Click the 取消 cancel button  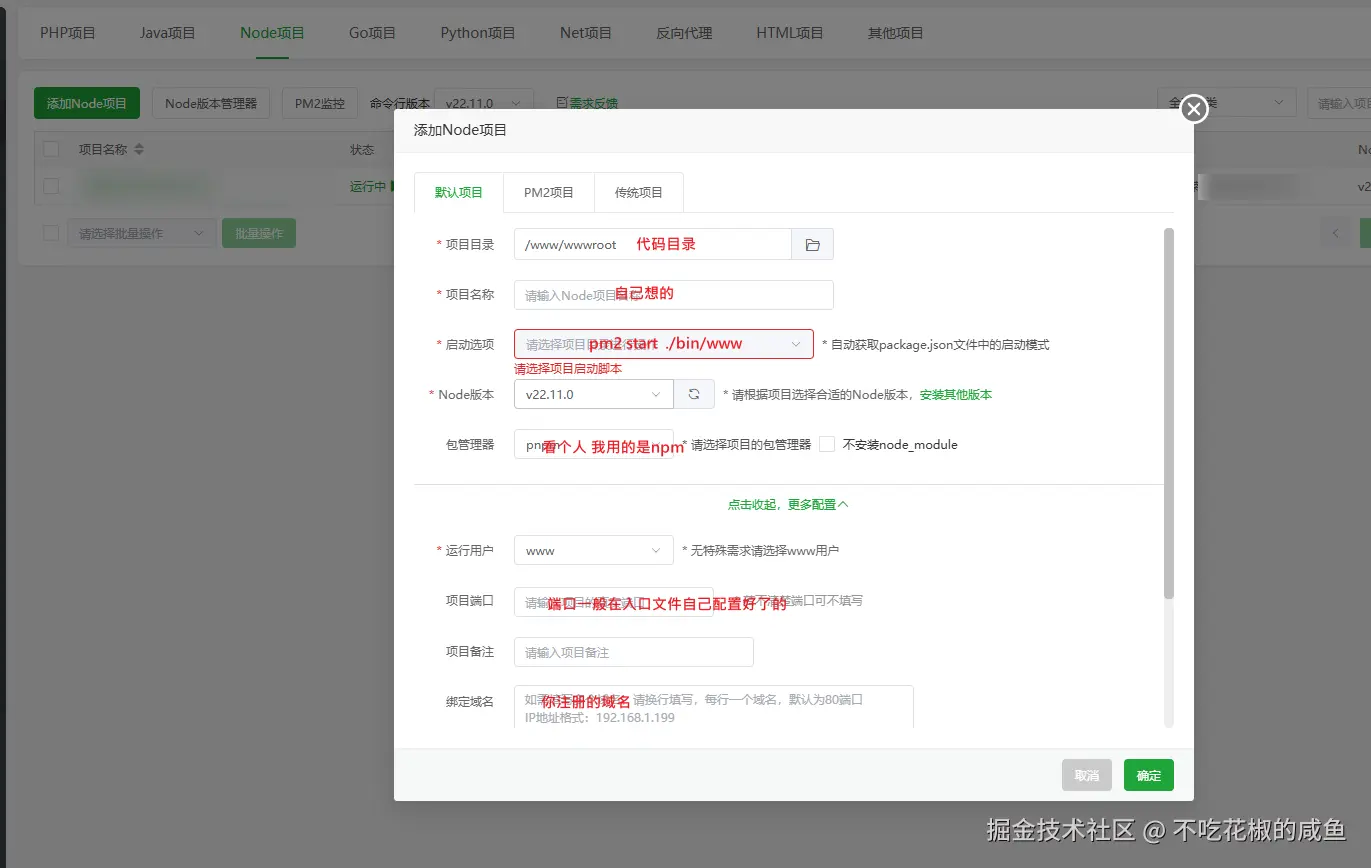coord(1087,775)
